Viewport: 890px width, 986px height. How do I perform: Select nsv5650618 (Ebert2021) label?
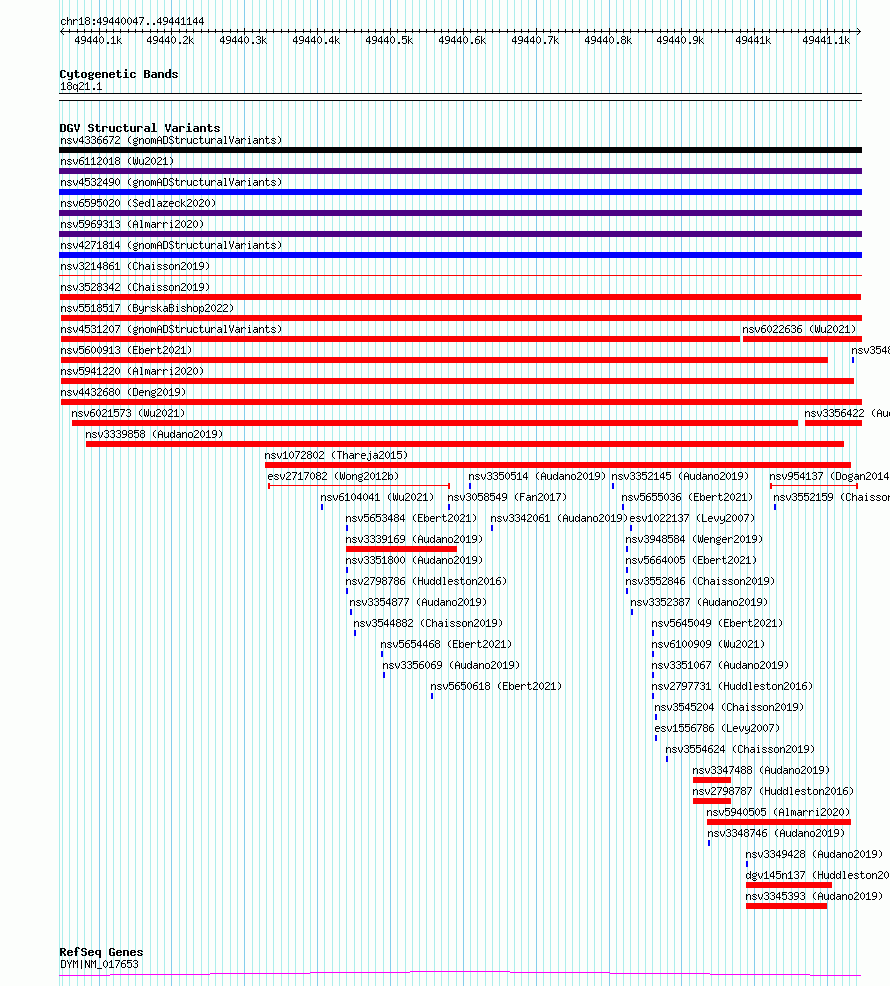point(496,687)
